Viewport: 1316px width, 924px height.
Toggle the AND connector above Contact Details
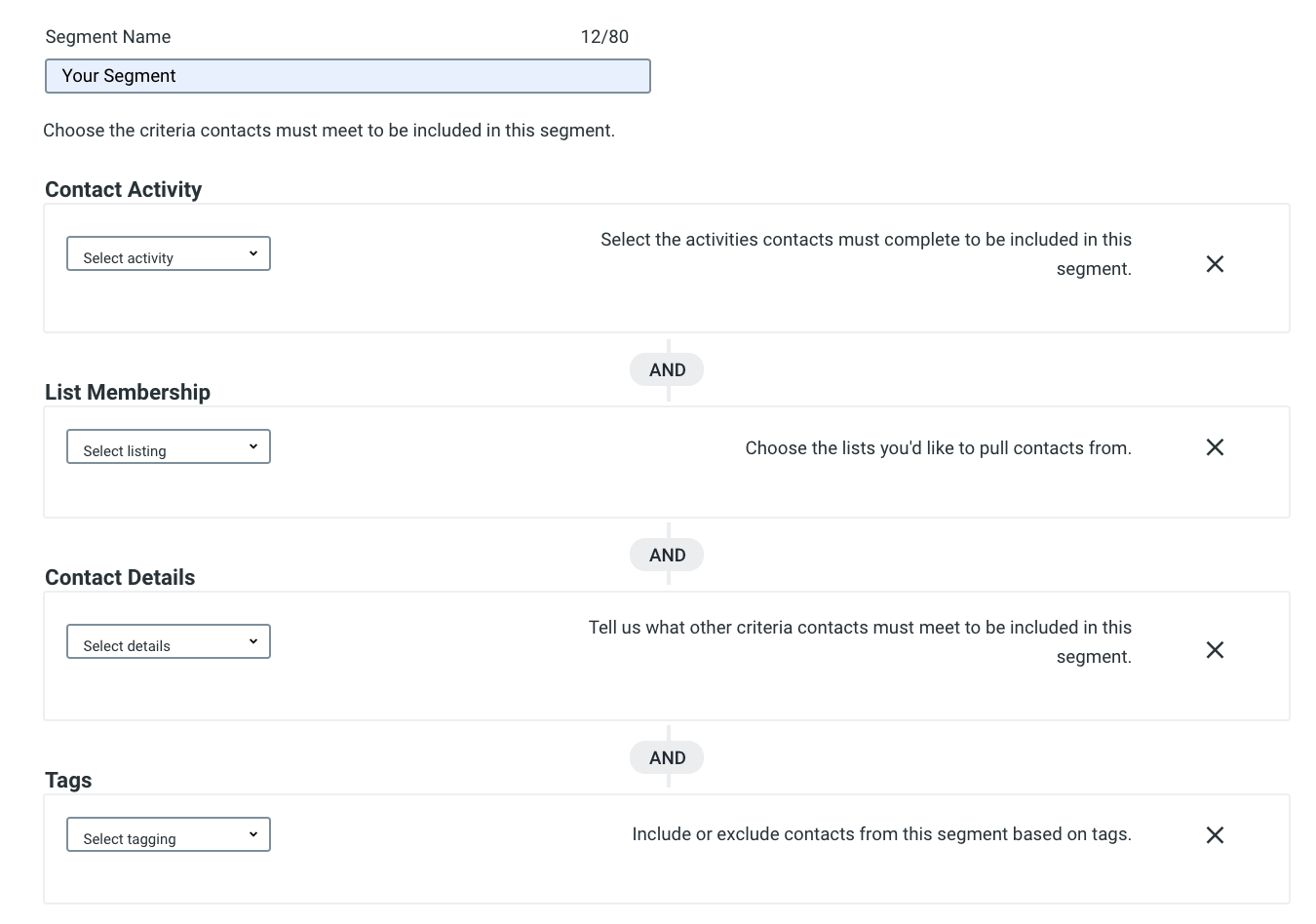click(x=667, y=555)
